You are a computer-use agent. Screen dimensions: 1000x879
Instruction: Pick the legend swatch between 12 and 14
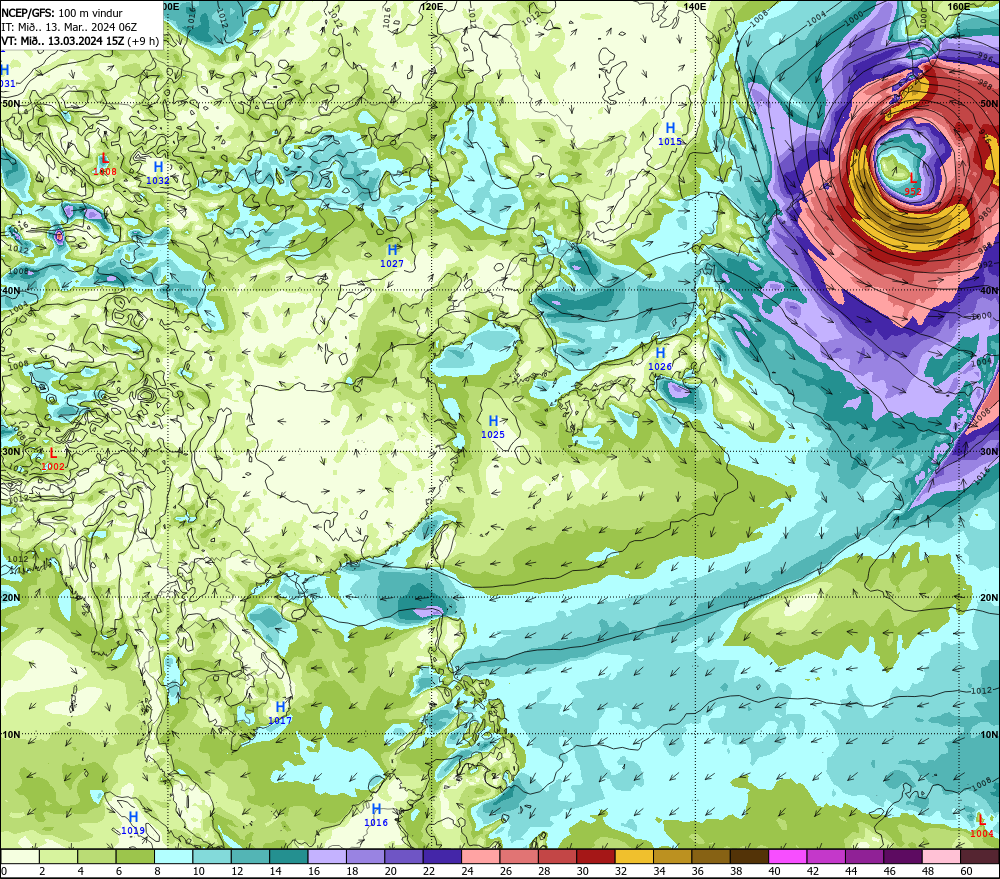point(251,856)
